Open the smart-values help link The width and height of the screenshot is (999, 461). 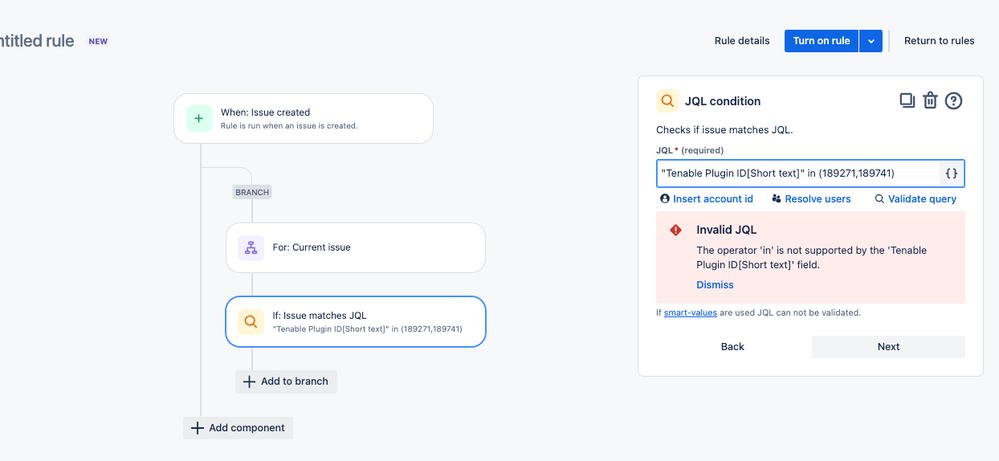(x=692, y=313)
